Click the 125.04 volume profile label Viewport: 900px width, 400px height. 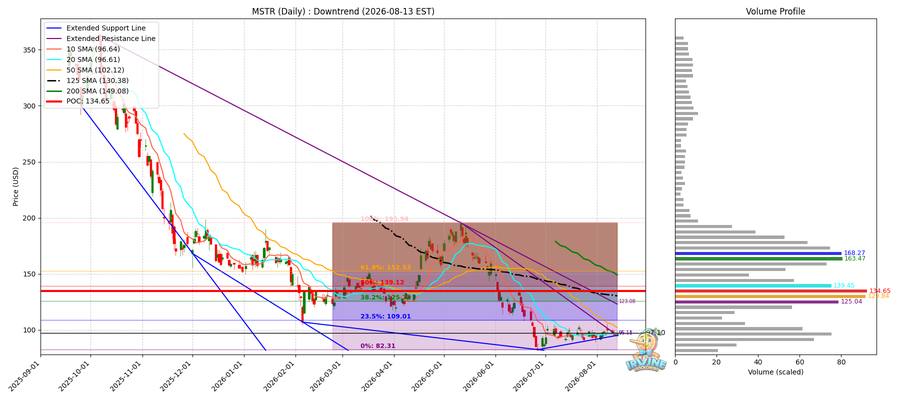pos(851,302)
